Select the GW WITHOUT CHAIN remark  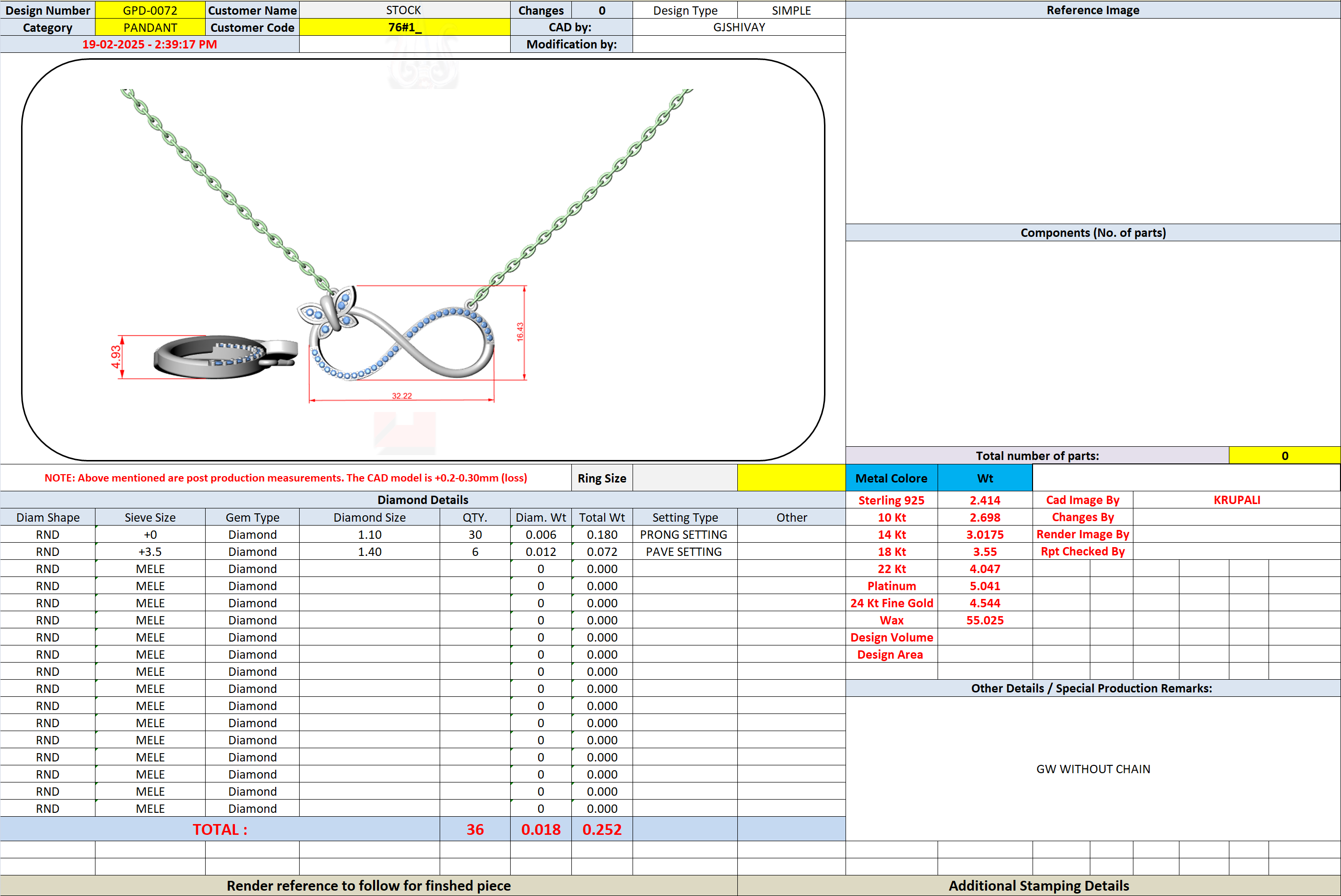[x=1093, y=769]
